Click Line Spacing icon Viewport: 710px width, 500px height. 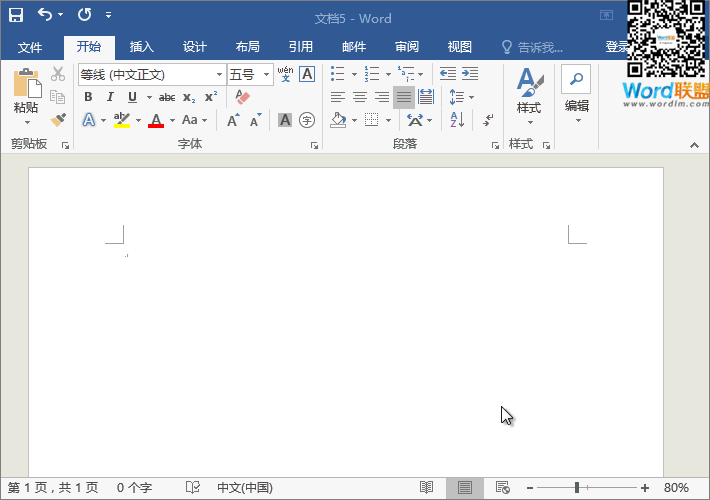456,97
